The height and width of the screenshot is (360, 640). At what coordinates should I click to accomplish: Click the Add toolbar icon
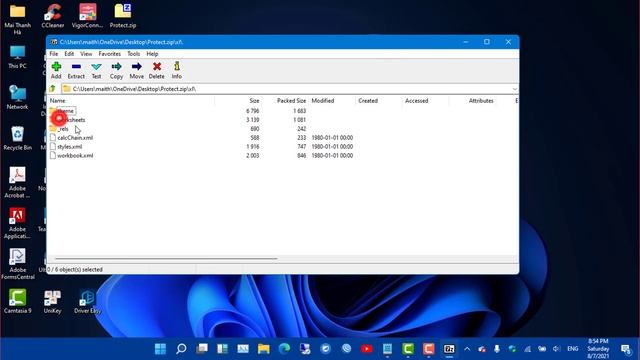[x=56, y=70]
